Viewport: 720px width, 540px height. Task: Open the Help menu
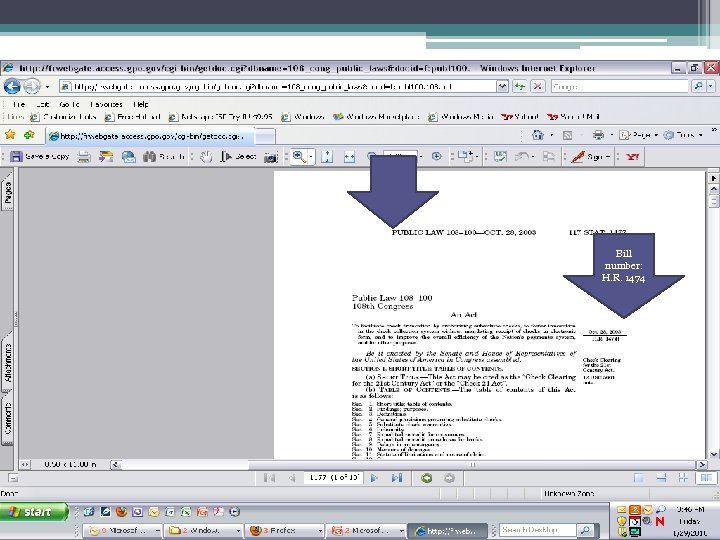(141, 104)
